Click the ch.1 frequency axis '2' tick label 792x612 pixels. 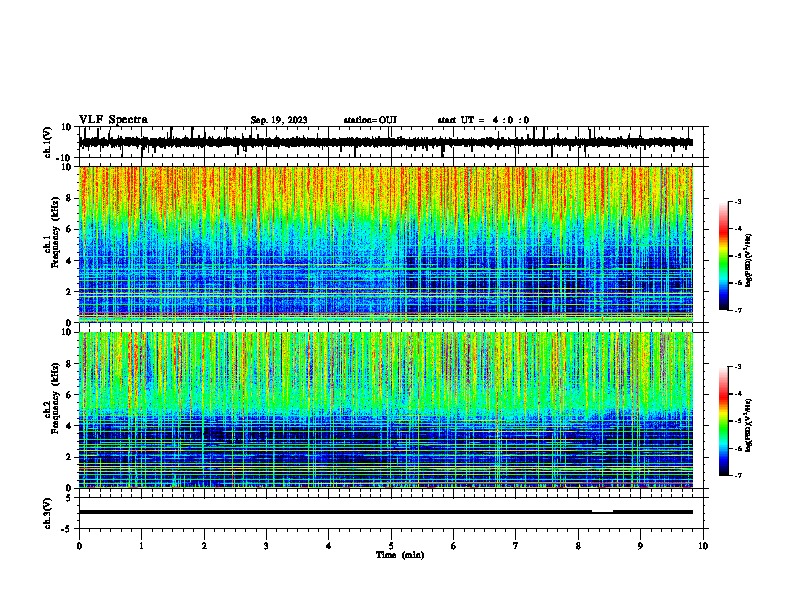click(69, 291)
